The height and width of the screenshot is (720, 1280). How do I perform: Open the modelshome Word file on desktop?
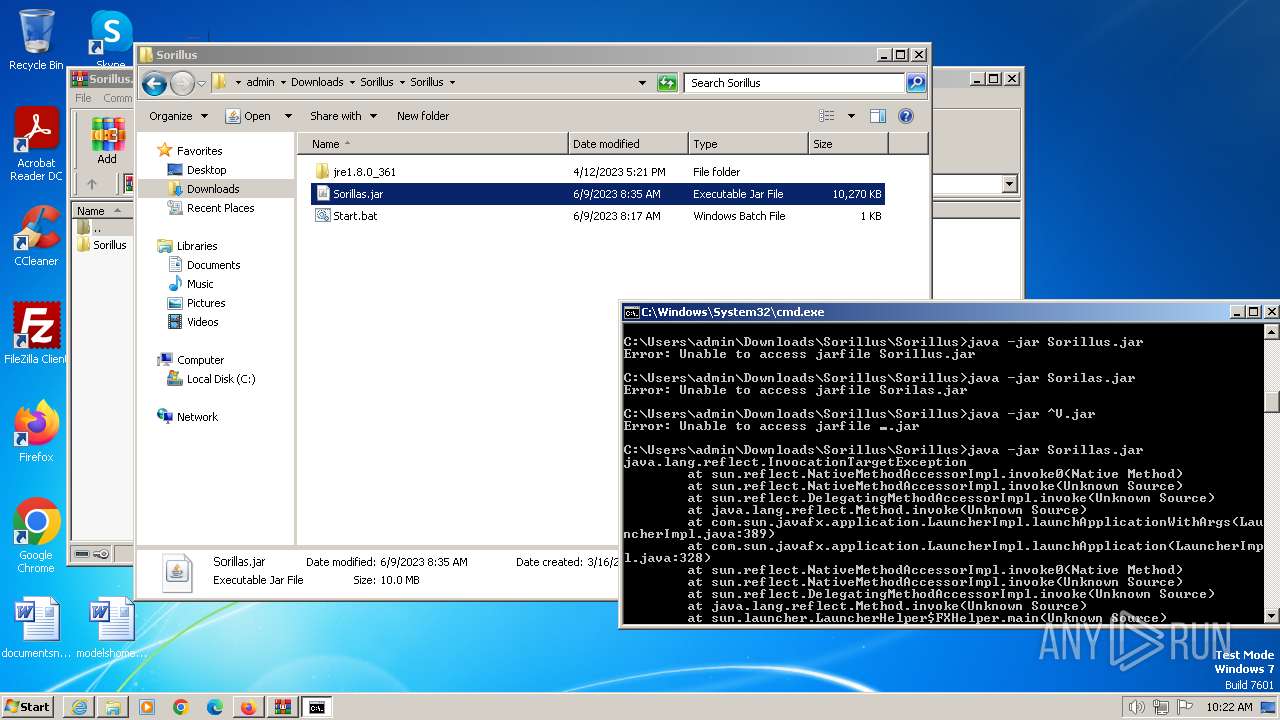[x=111, y=628]
